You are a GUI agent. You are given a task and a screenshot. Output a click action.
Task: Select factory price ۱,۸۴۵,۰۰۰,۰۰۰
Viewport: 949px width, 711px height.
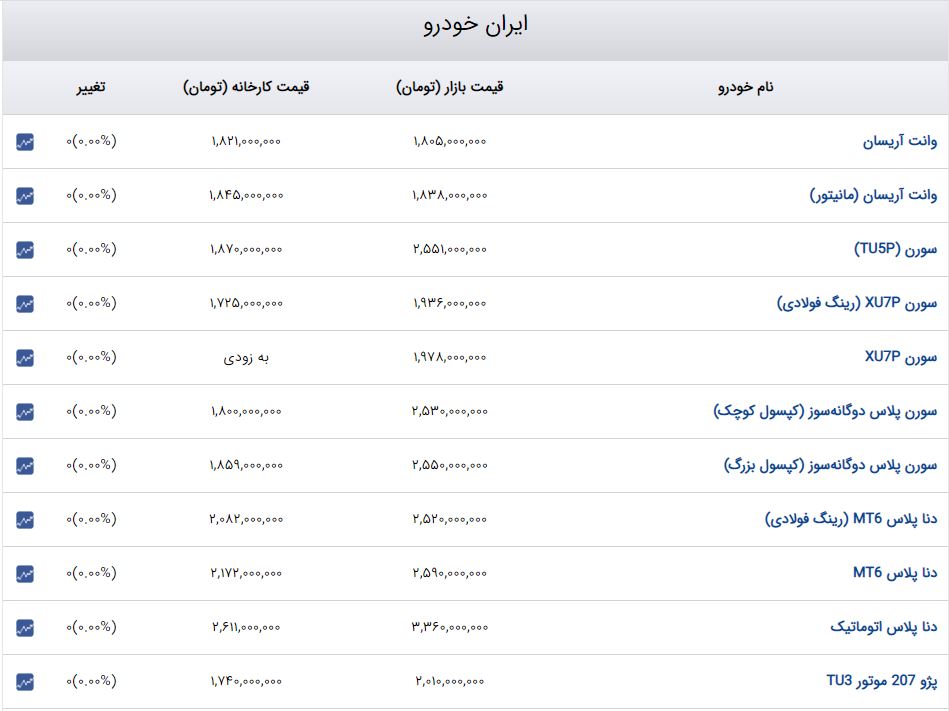click(246, 195)
